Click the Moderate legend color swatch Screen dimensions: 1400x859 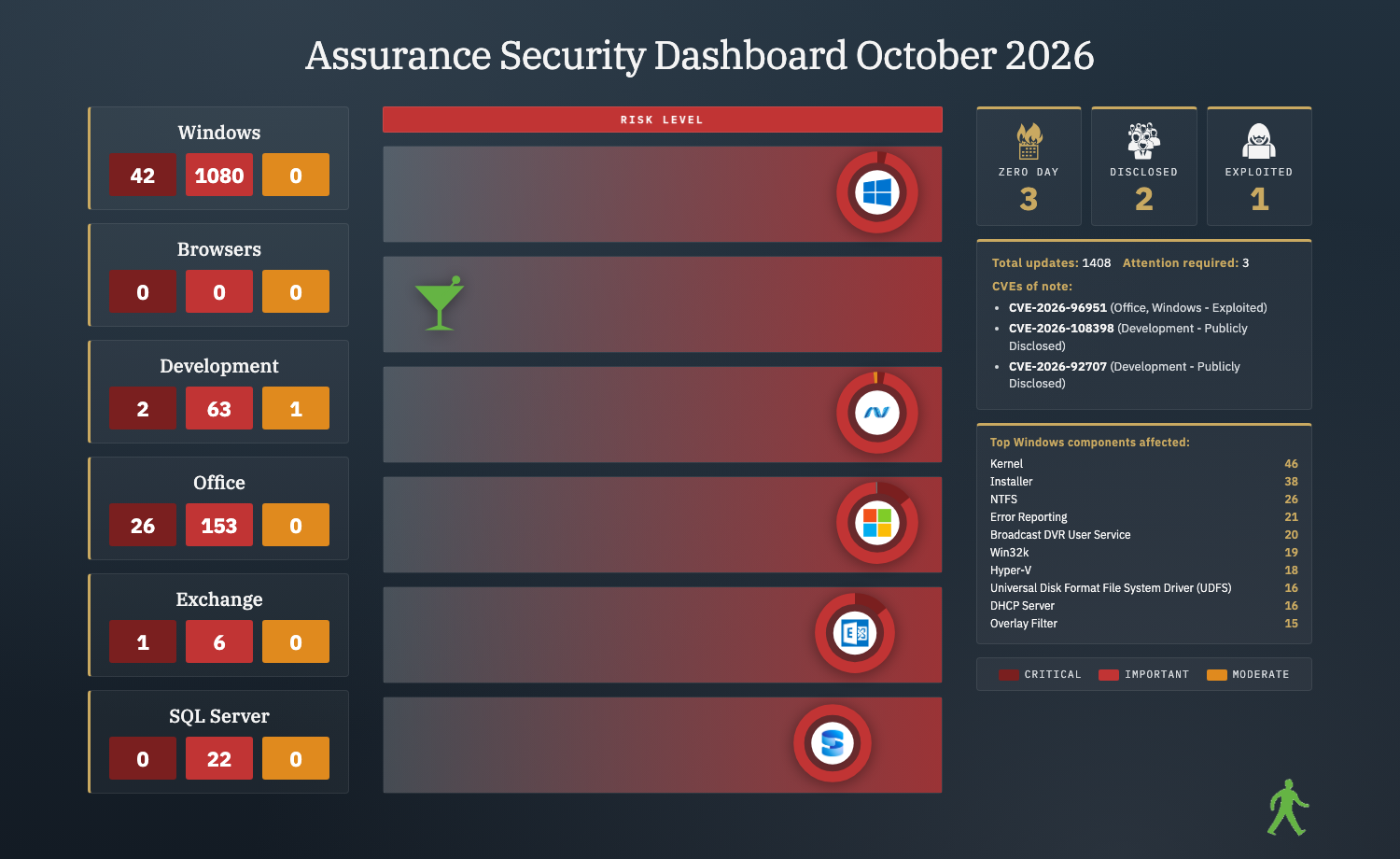tap(1217, 675)
